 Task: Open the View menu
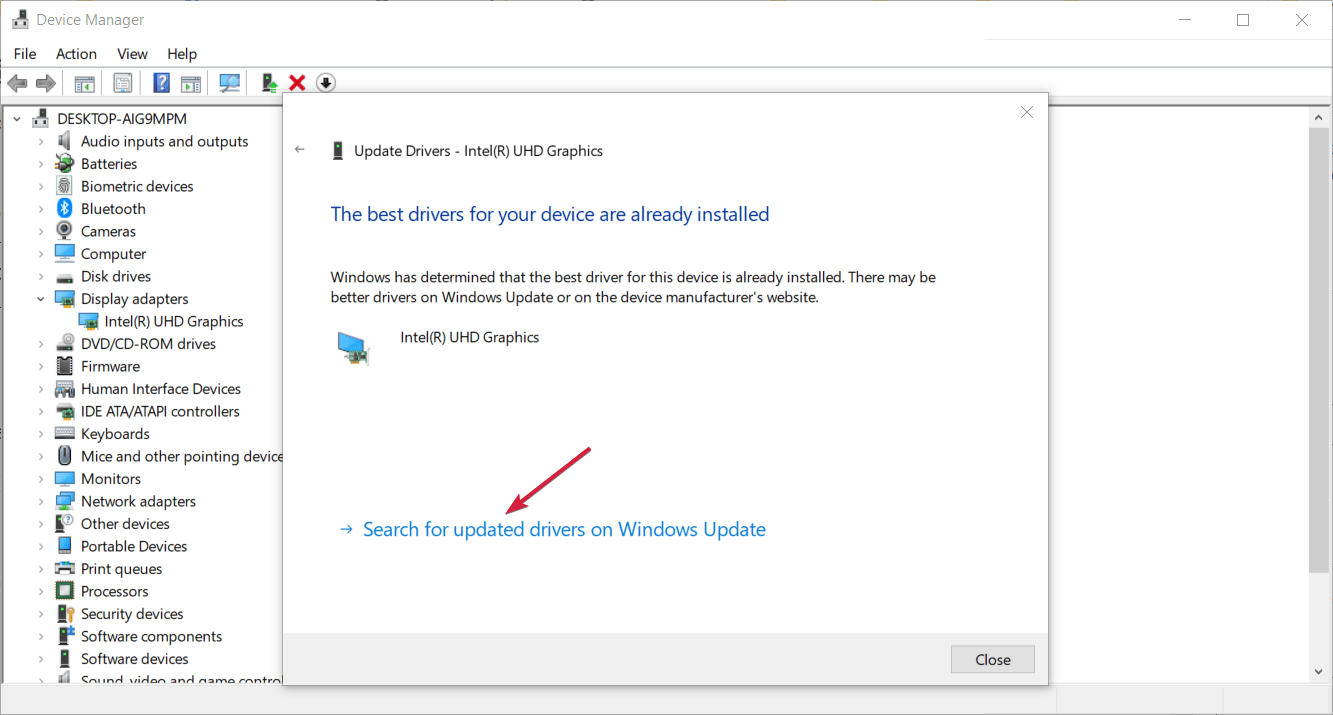click(x=131, y=53)
